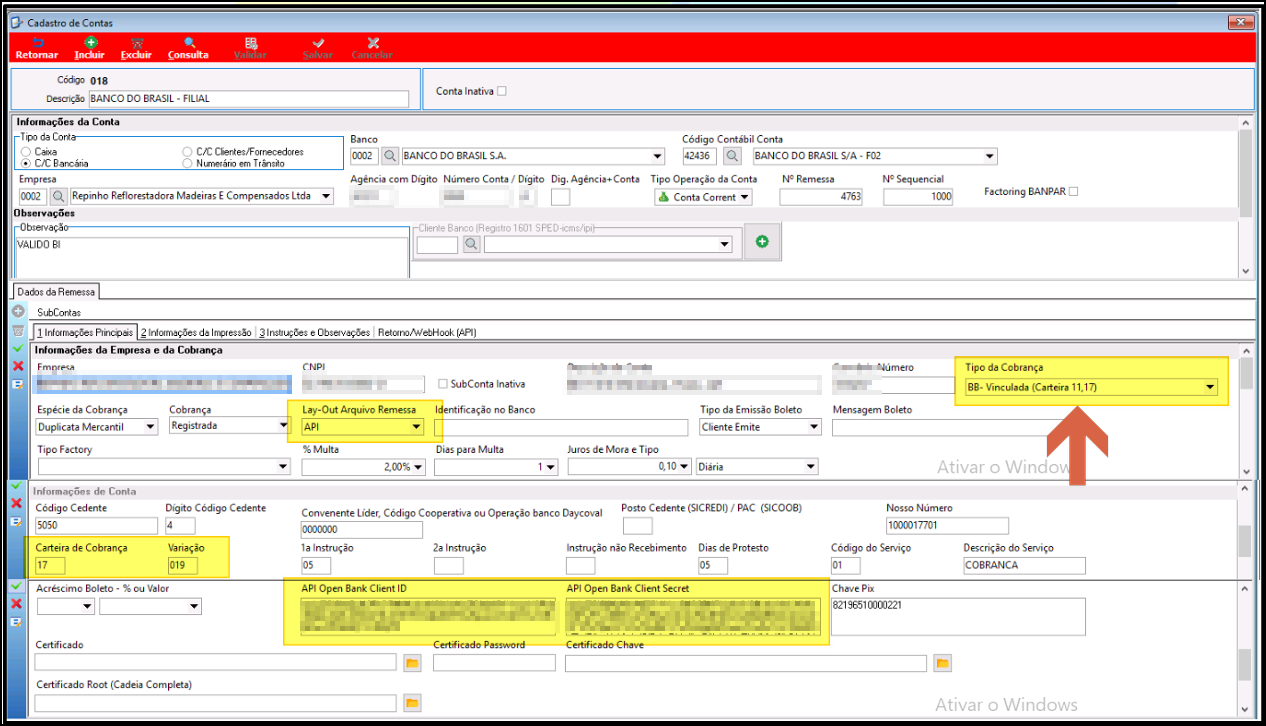1266x726 pixels.
Task: Click red X beside Informações da Empresa section
Action: [x=18, y=366]
